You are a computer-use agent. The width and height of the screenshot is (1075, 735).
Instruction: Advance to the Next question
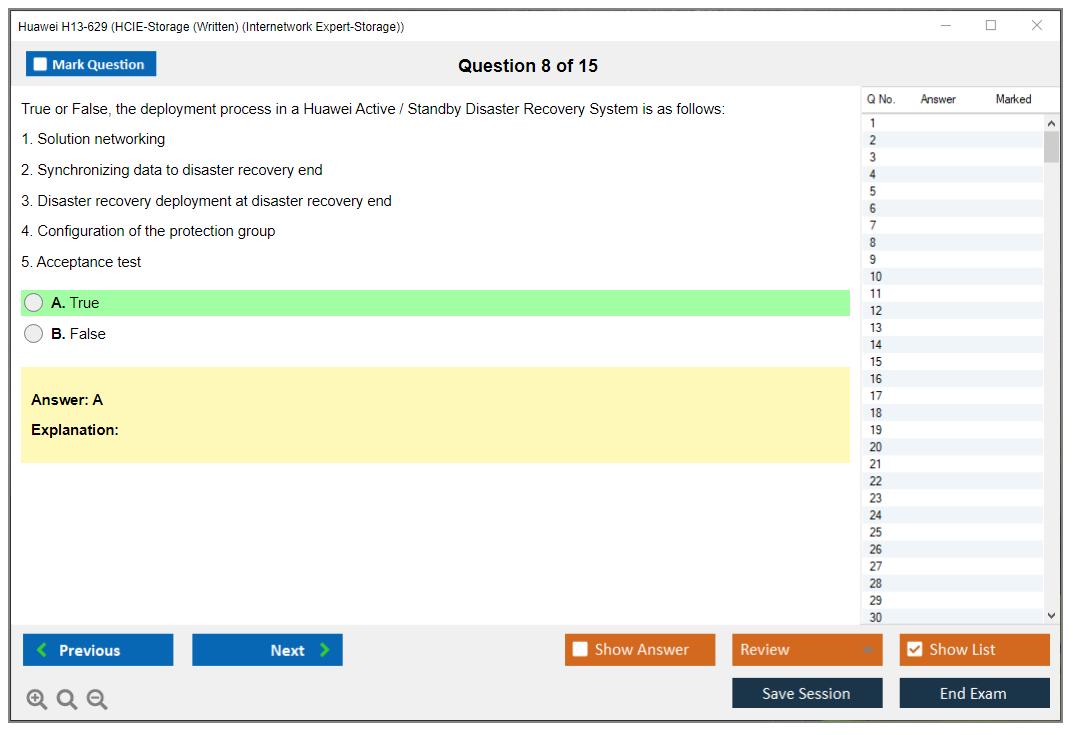tap(267, 650)
